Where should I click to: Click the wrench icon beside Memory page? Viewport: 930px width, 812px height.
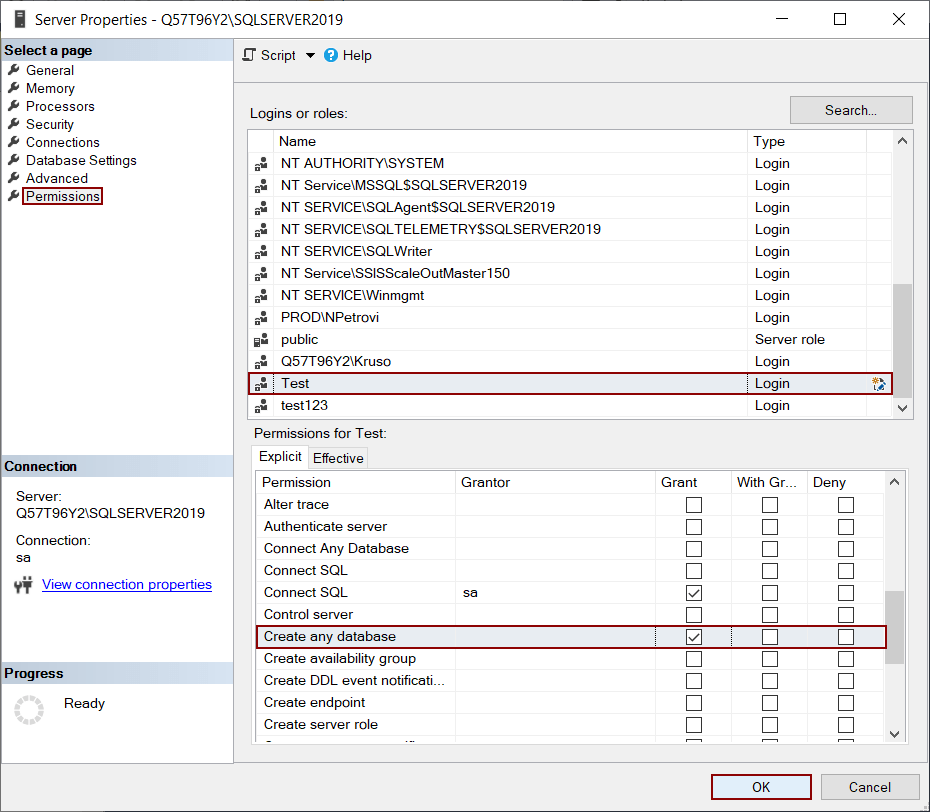point(16,88)
